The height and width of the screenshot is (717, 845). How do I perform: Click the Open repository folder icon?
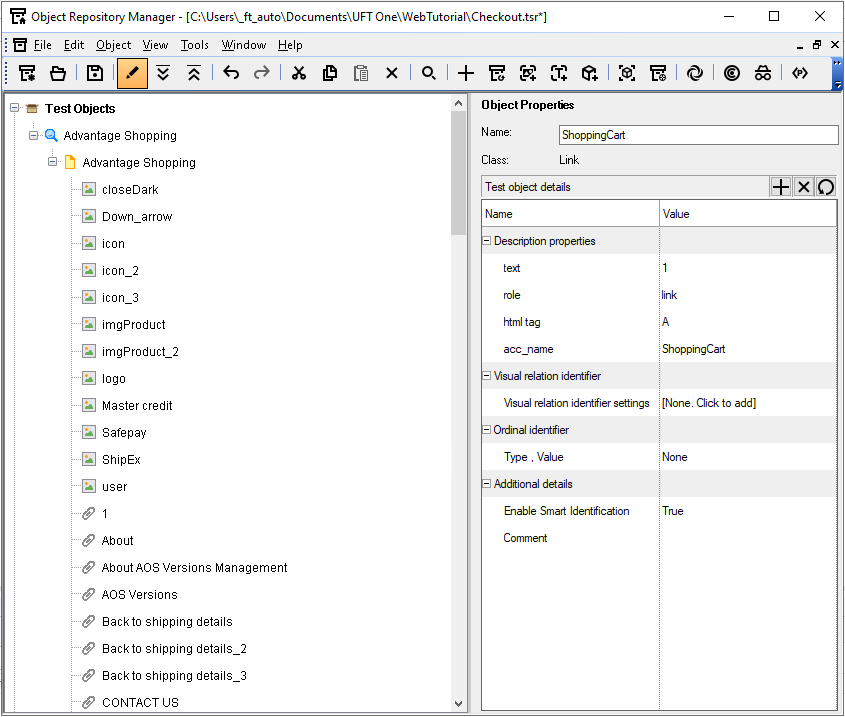point(58,73)
